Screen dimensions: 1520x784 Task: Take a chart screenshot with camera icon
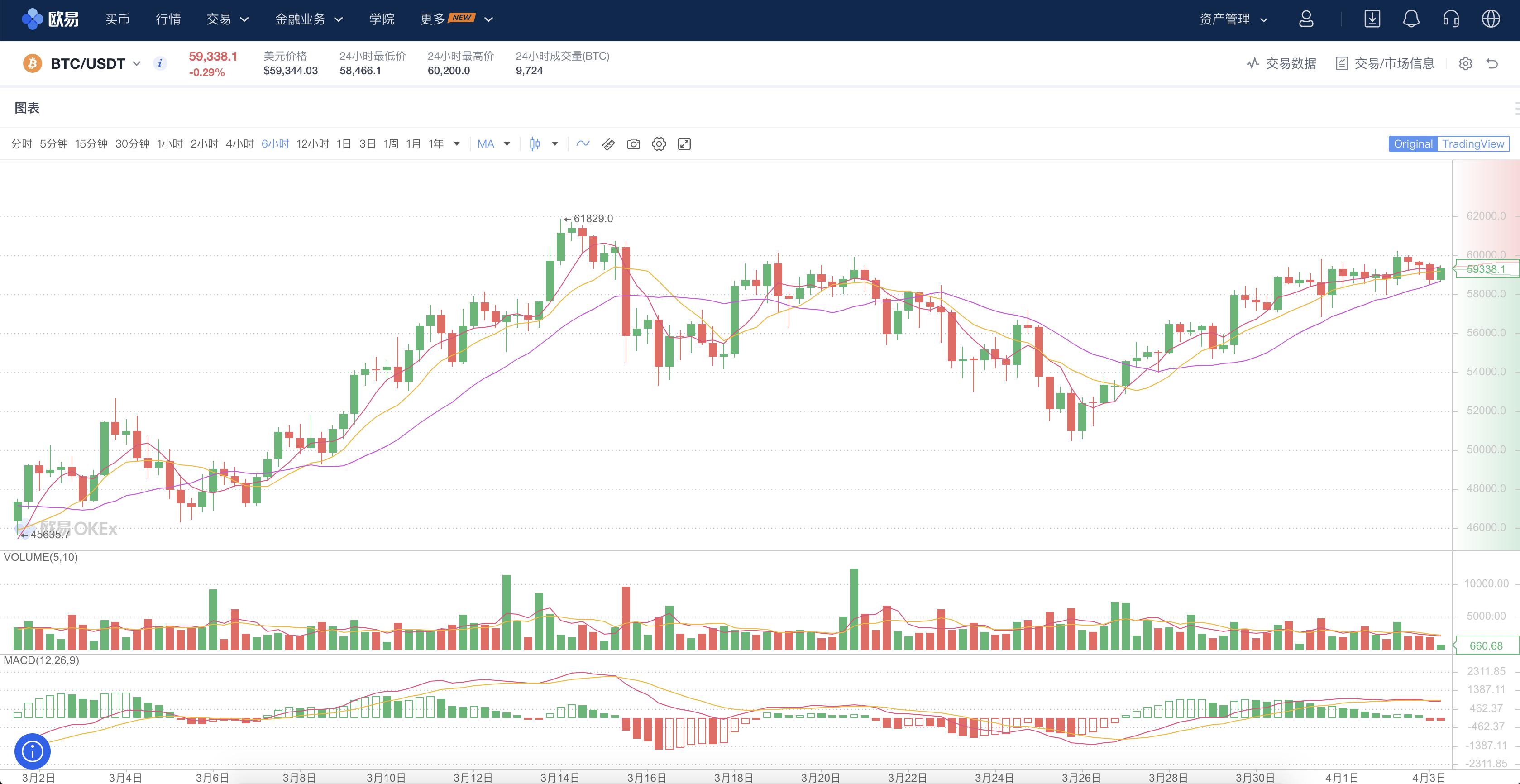pos(634,144)
